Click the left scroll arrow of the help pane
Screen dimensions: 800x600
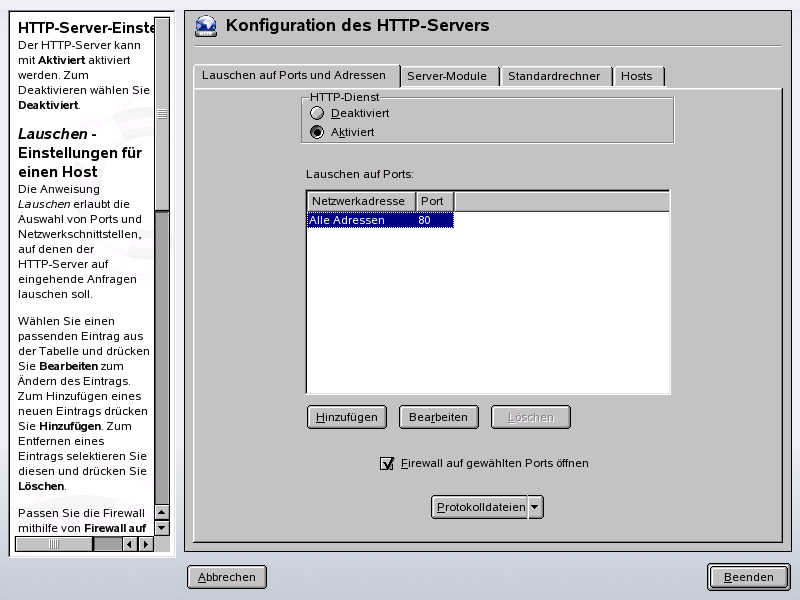click(127, 545)
